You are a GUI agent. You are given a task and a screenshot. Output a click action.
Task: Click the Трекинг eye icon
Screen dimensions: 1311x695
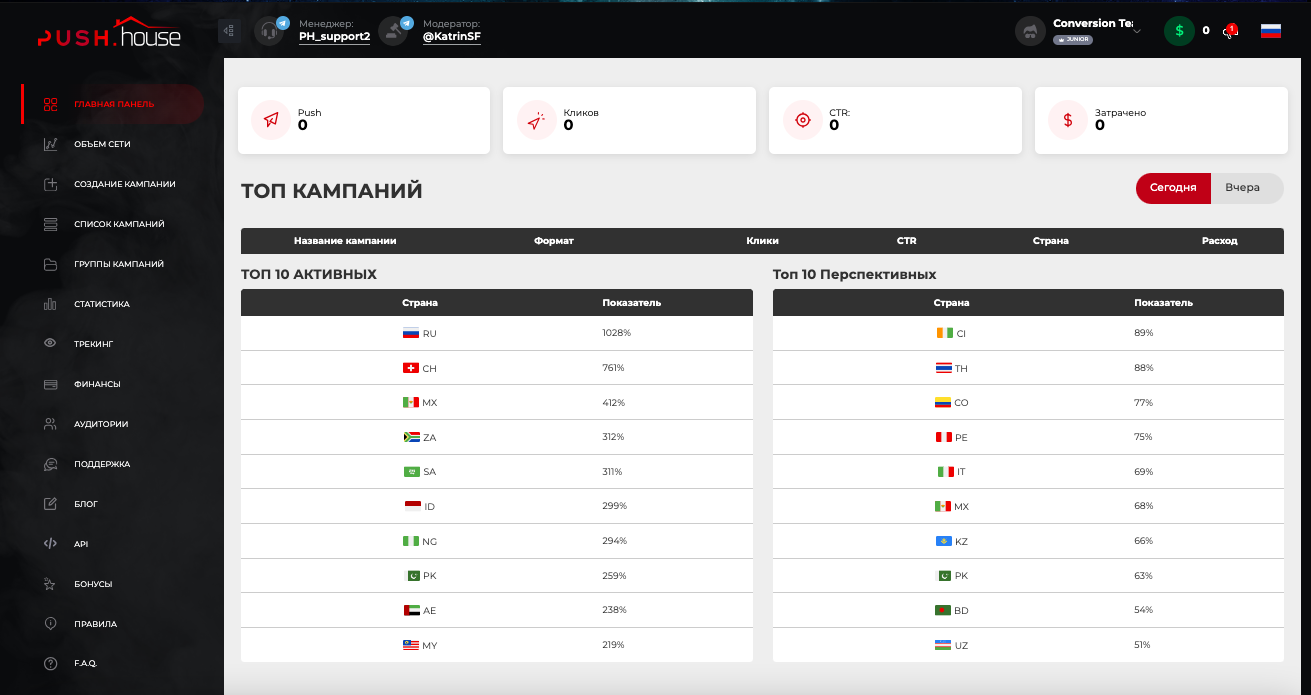(x=50, y=344)
